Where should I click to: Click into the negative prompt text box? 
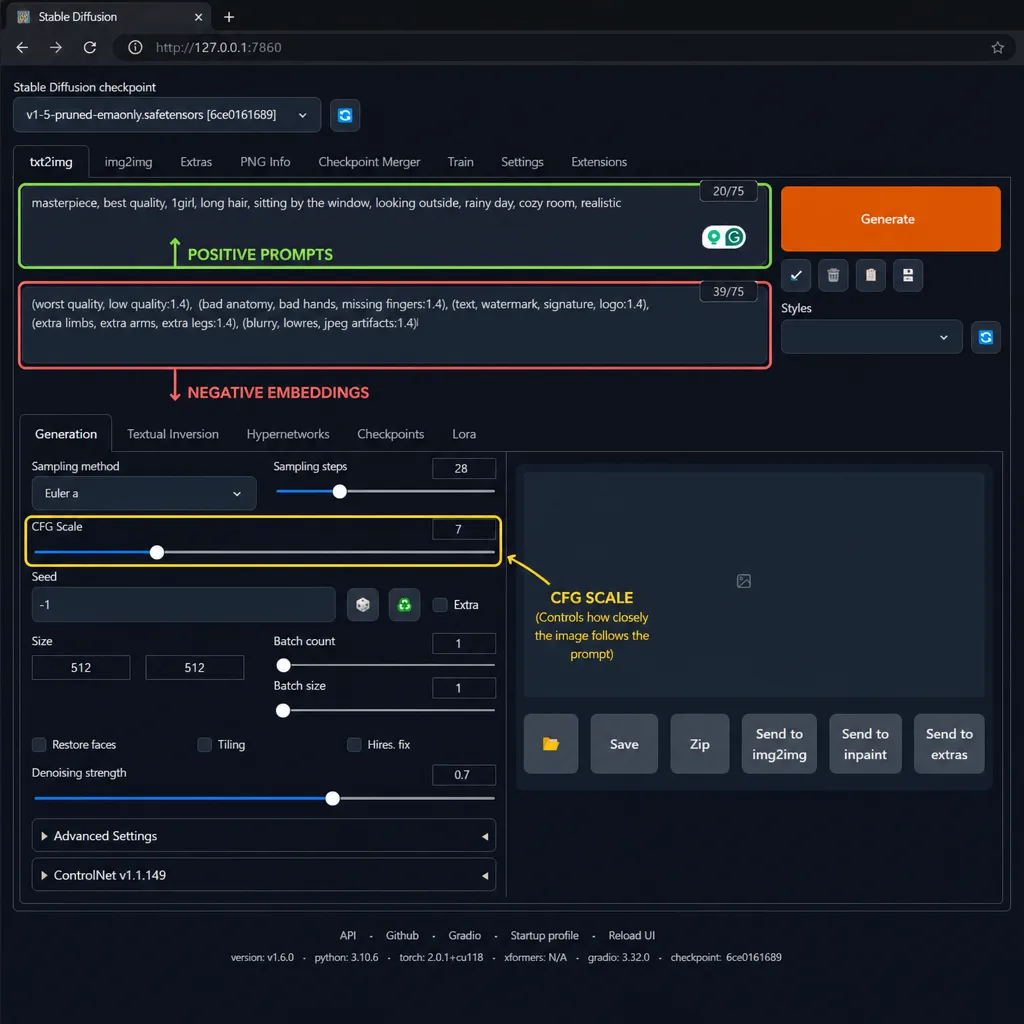(394, 325)
